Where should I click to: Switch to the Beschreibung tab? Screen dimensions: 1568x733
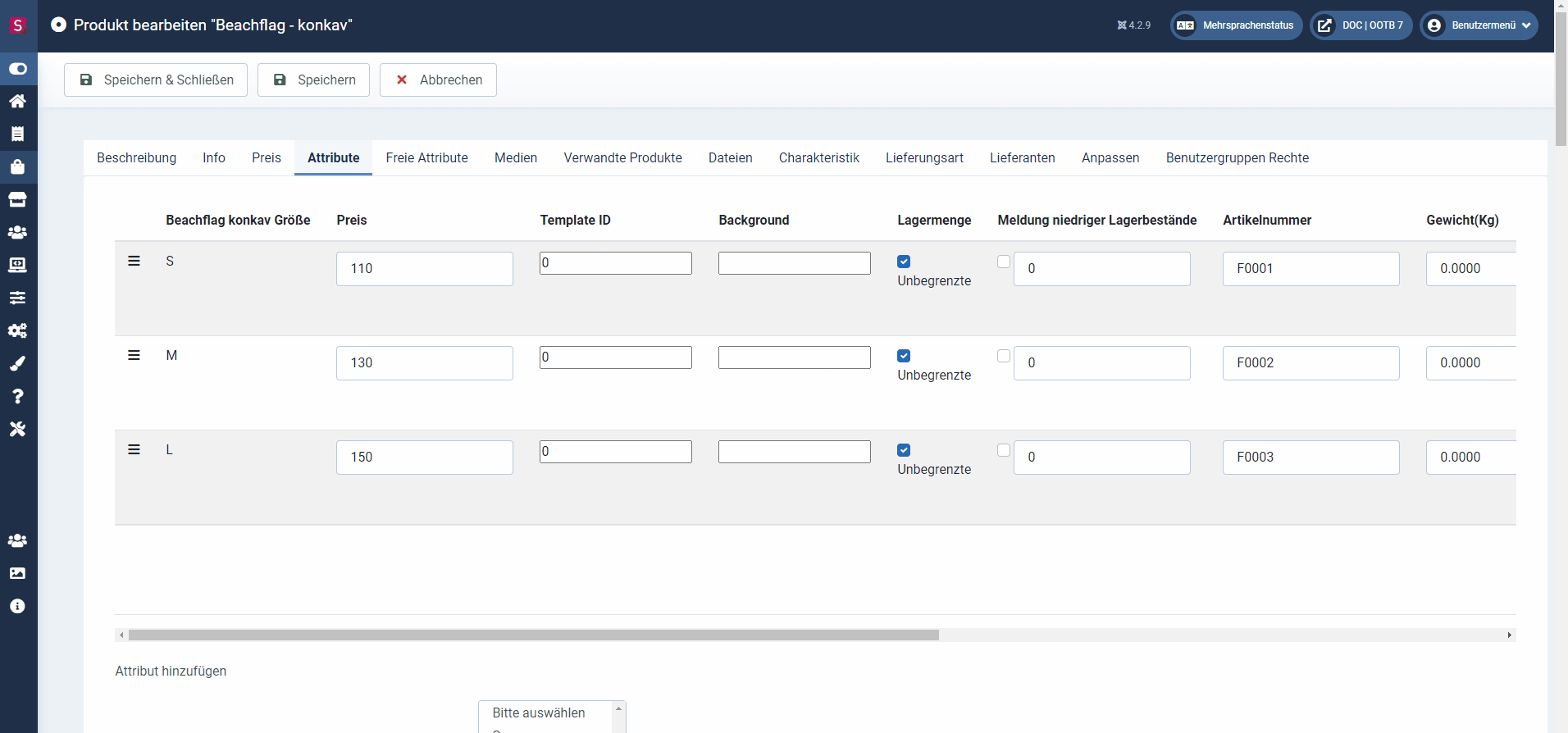136,157
